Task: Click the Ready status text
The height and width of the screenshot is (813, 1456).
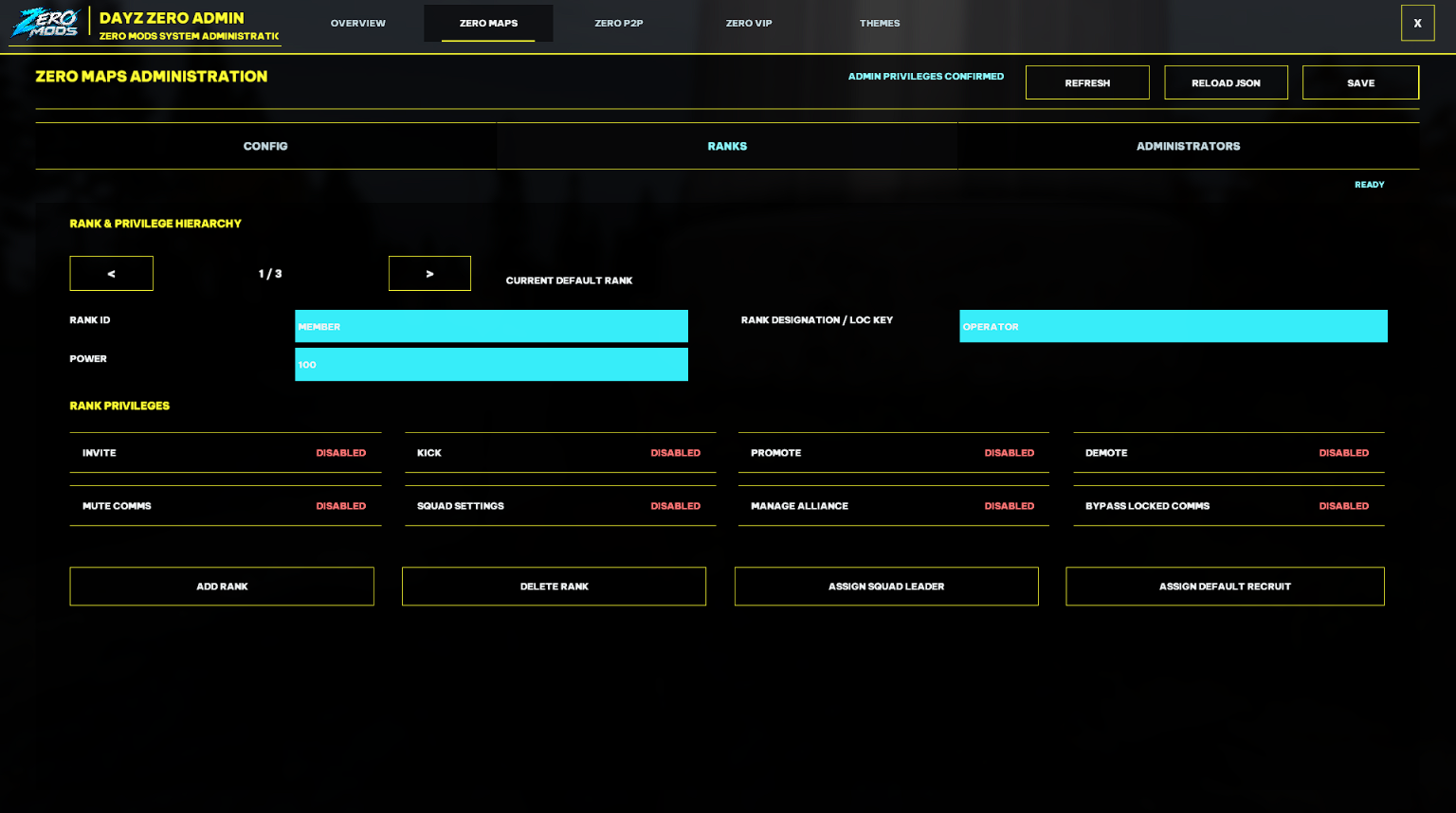Action: [x=1370, y=185]
